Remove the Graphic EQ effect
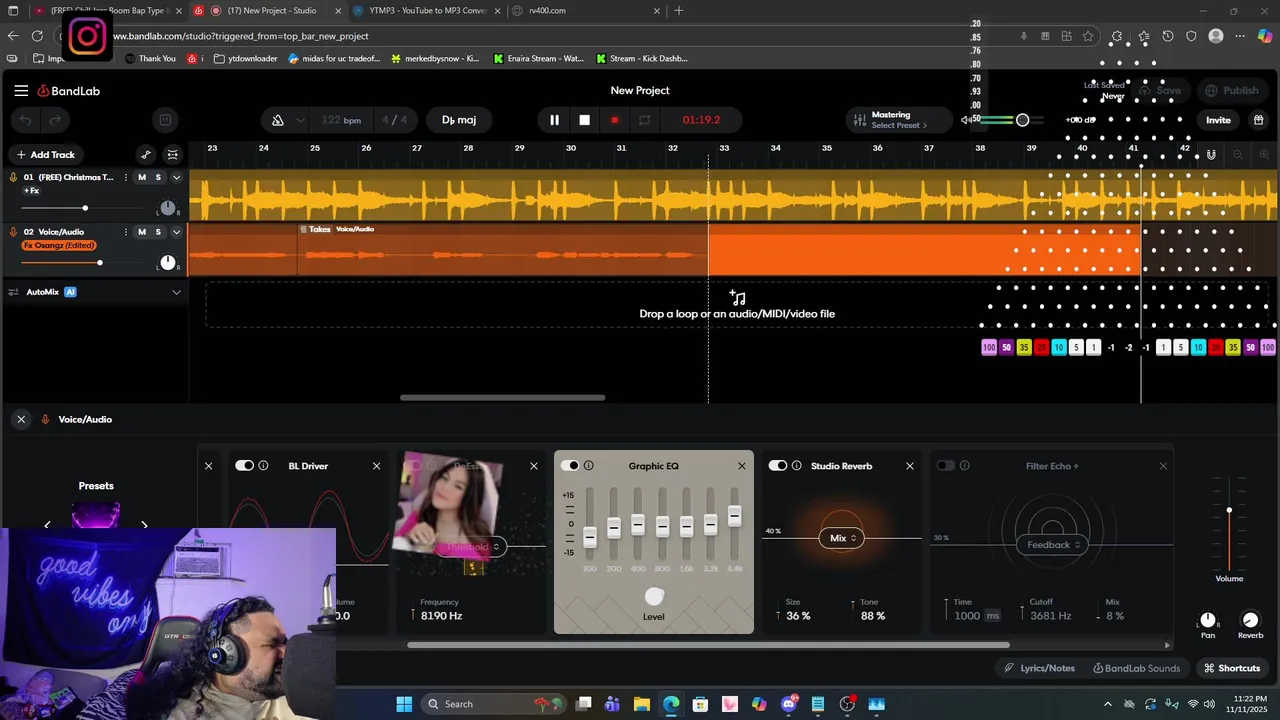 [x=742, y=466]
